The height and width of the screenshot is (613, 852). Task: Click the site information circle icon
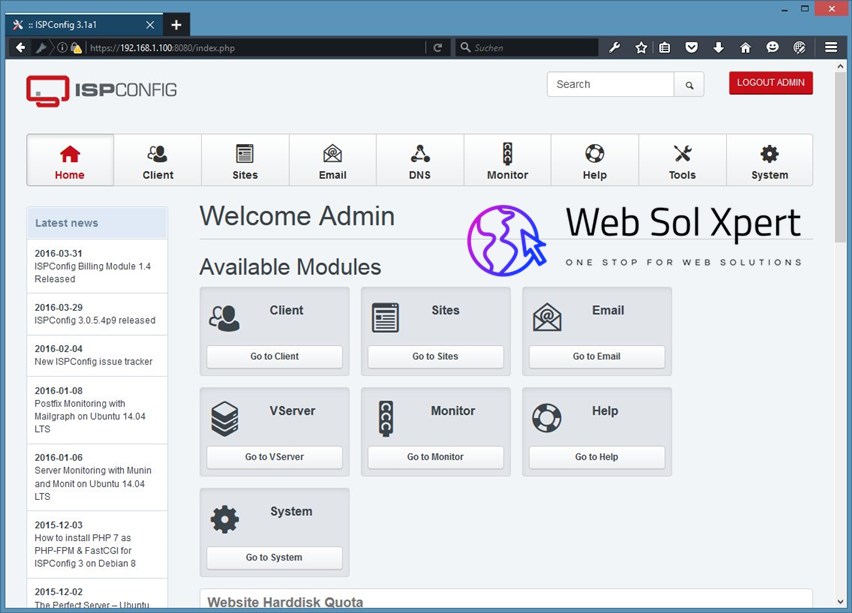[62, 48]
